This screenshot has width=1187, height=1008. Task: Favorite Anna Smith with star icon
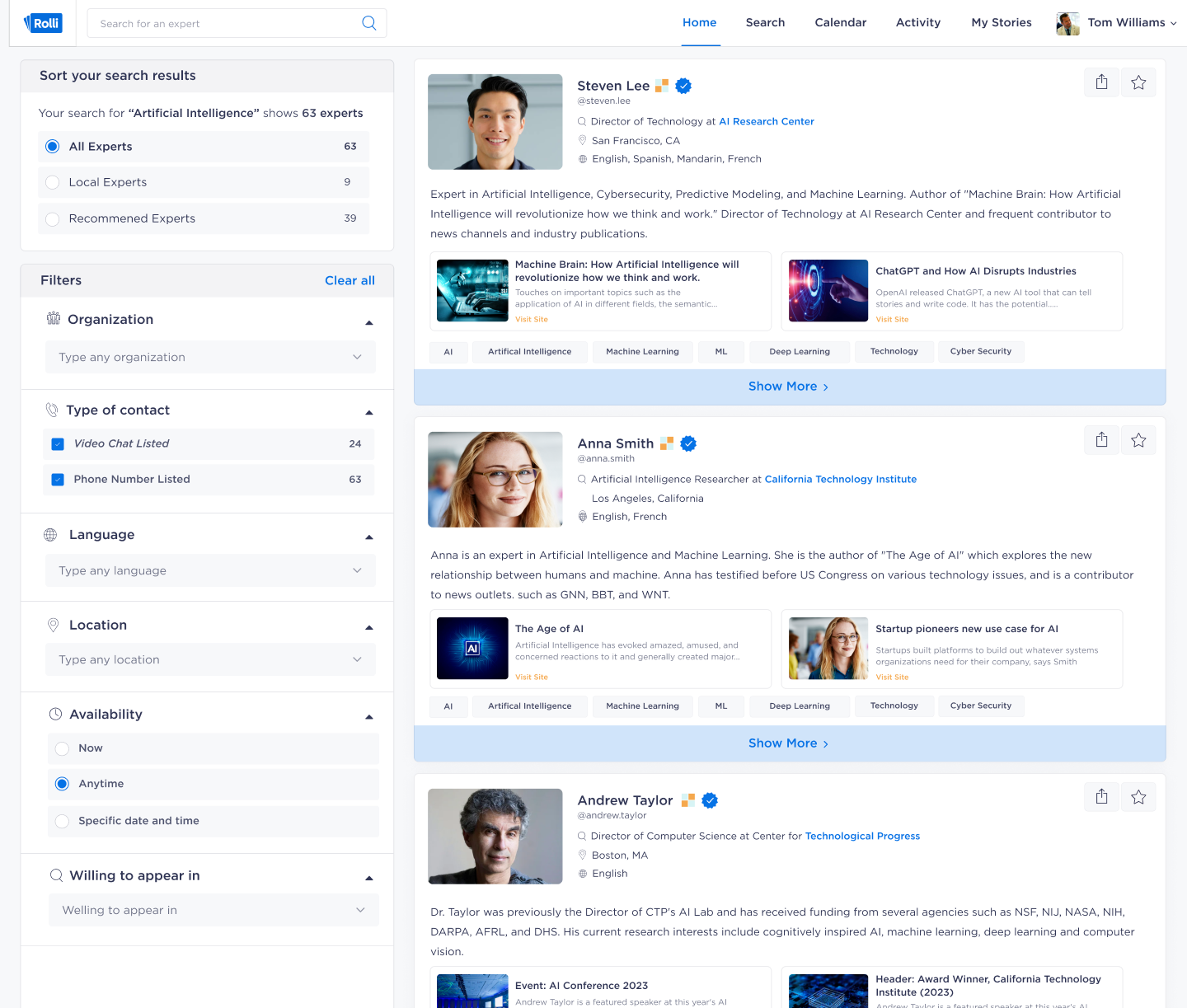point(1138,440)
